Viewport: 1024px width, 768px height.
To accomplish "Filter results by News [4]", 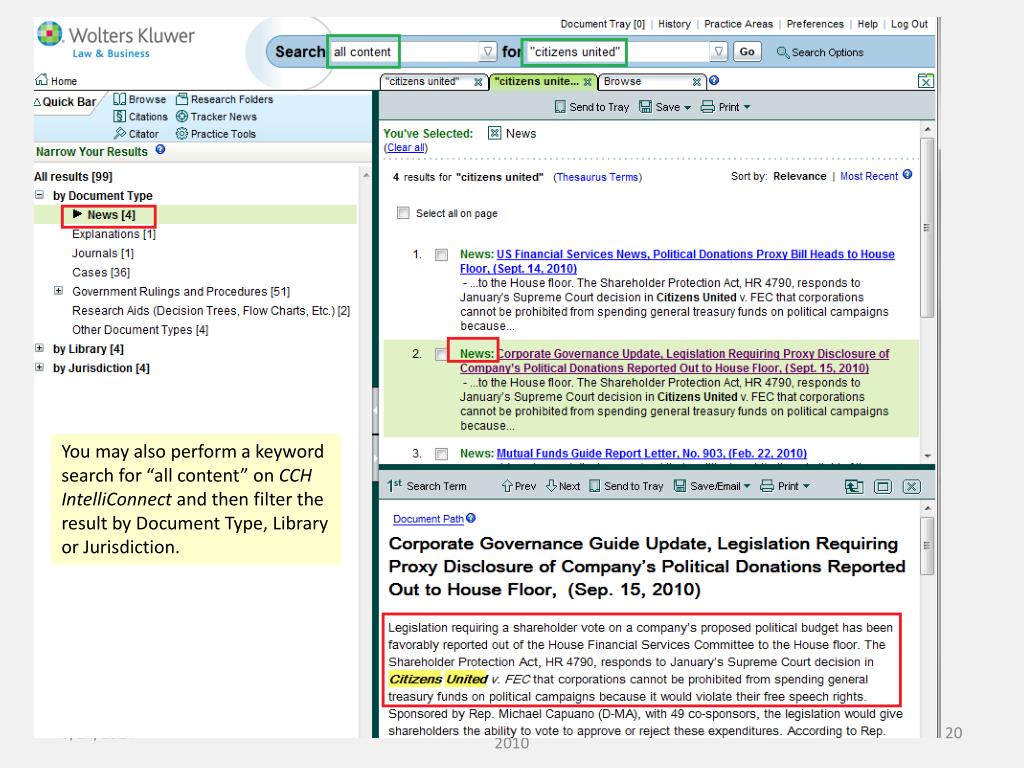I will pyautogui.click(x=111, y=215).
